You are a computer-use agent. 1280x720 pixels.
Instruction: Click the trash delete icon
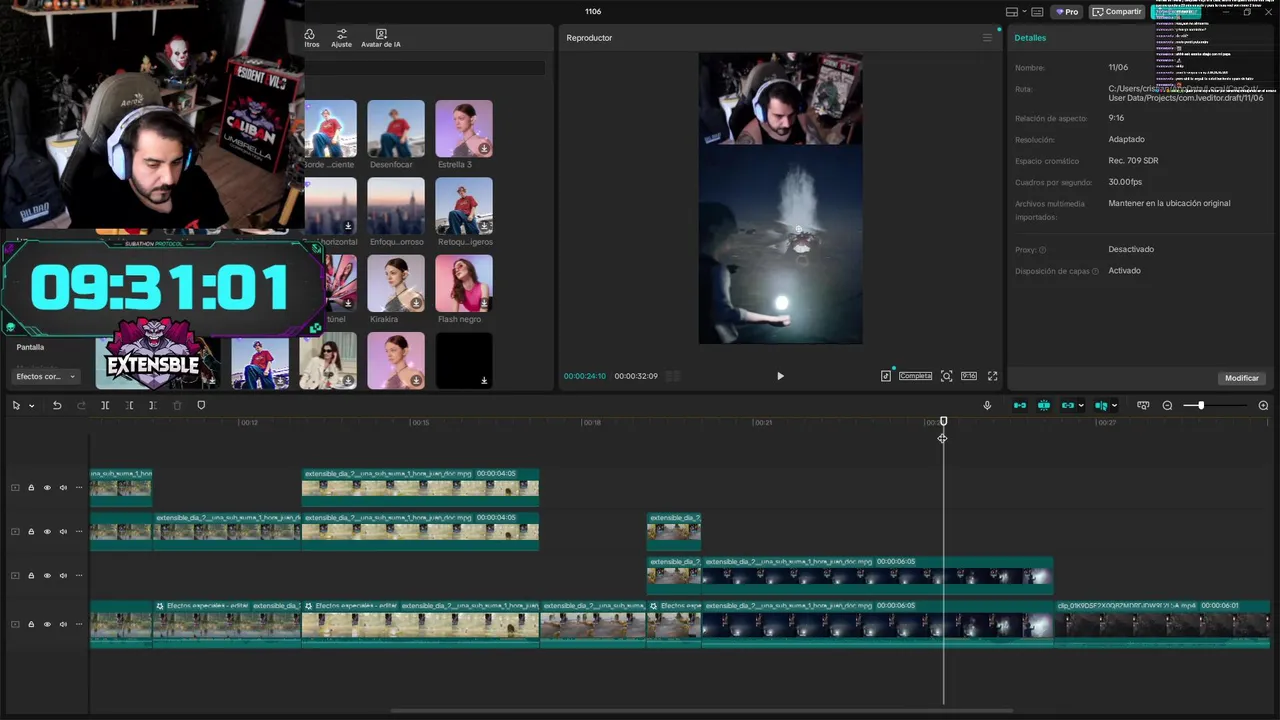(177, 405)
